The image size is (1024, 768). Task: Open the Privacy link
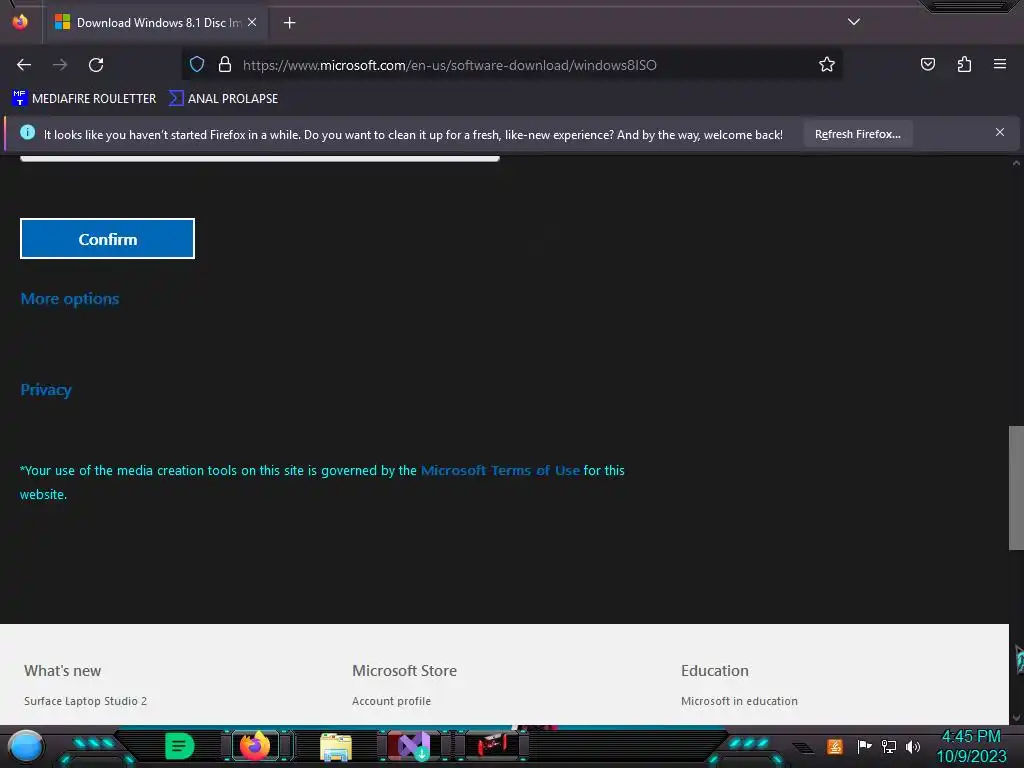(46, 390)
